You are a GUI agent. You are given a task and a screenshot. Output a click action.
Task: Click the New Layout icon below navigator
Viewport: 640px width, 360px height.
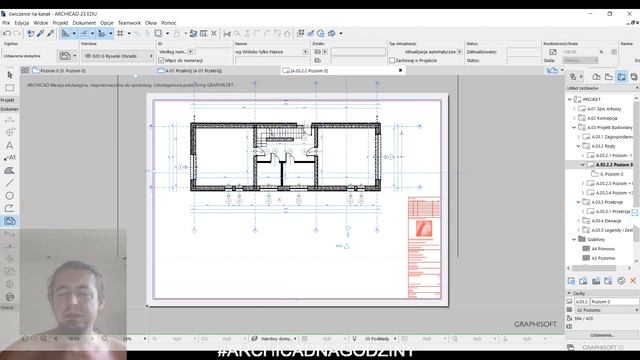click(571, 281)
